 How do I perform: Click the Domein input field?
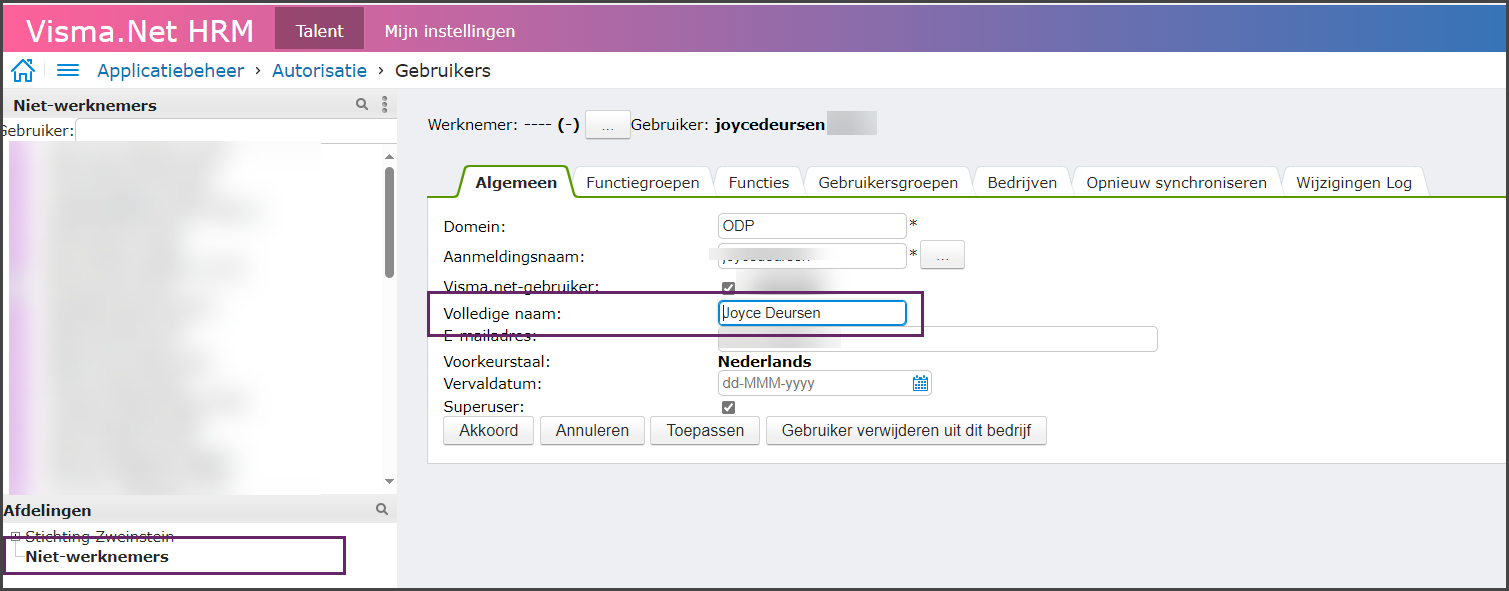point(812,226)
